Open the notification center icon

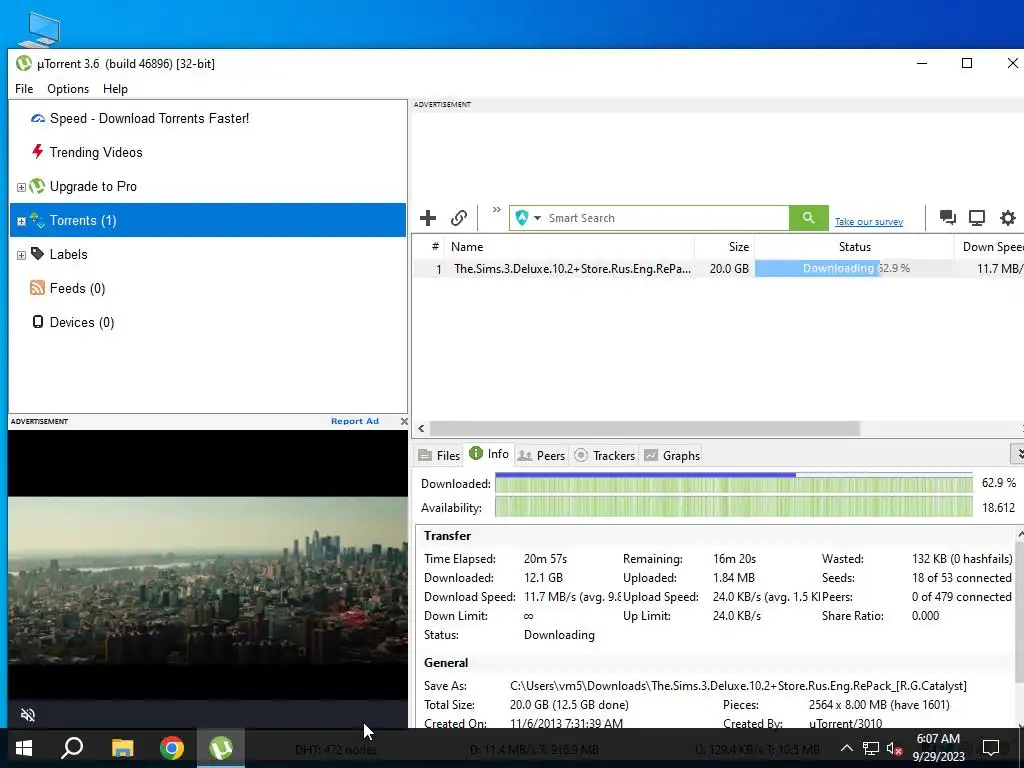[991, 748]
